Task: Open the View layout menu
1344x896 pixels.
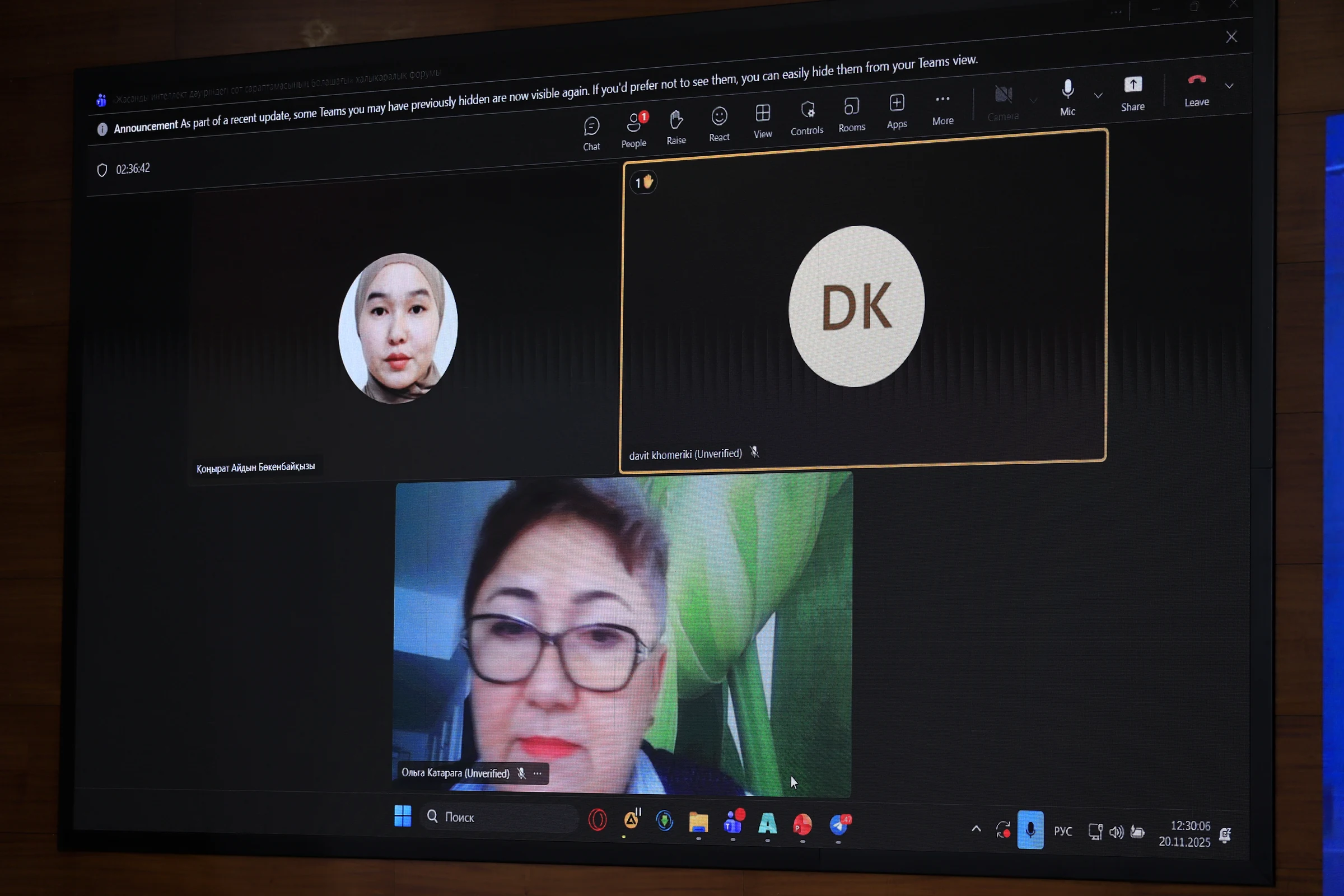Action: pyautogui.click(x=763, y=120)
